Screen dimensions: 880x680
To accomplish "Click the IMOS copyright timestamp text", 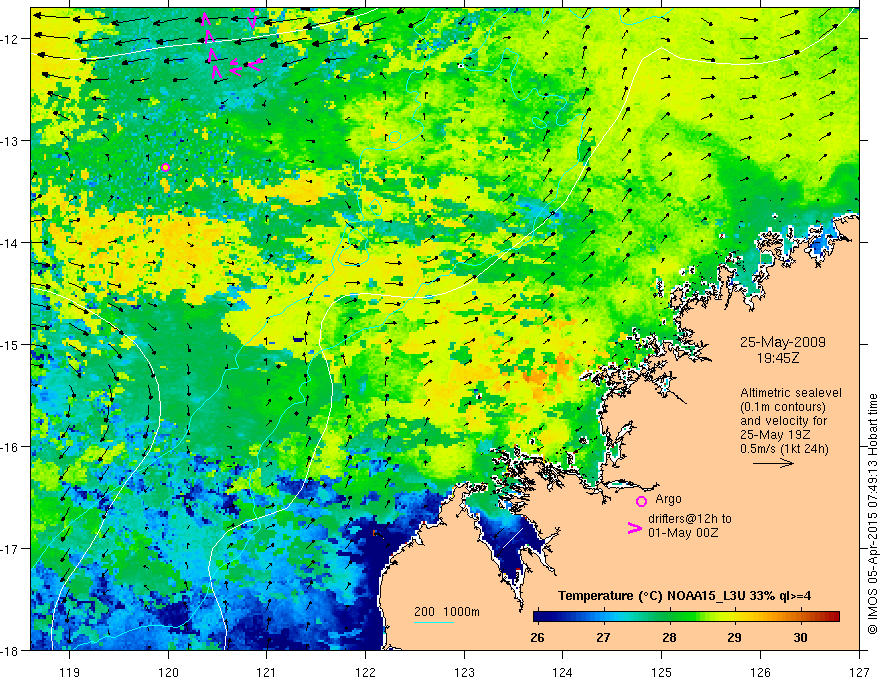I will (x=872, y=514).
